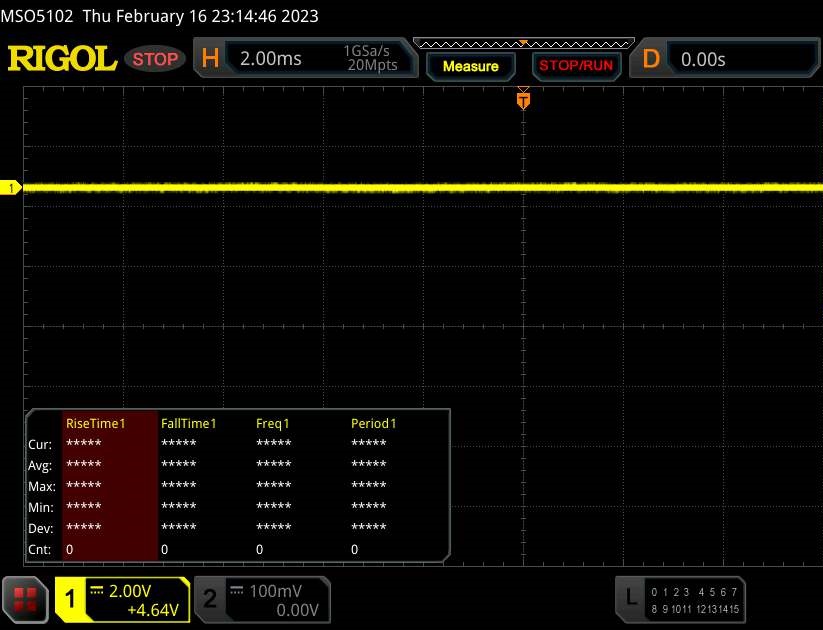Click the Period1 Cur value asterisks
Image resolution: width=823 pixels, height=630 pixels.
pos(368,444)
